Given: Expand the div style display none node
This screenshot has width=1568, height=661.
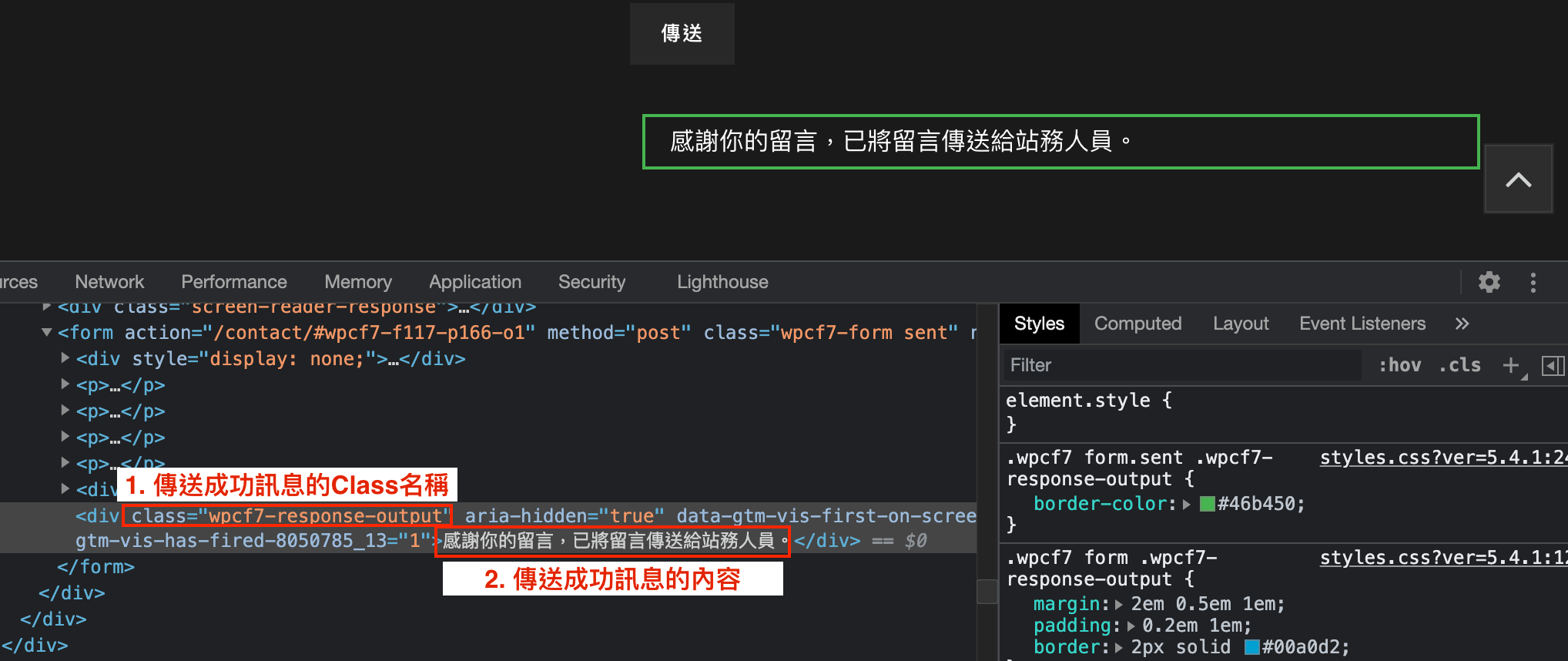Looking at the screenshot, I should 65,358.
